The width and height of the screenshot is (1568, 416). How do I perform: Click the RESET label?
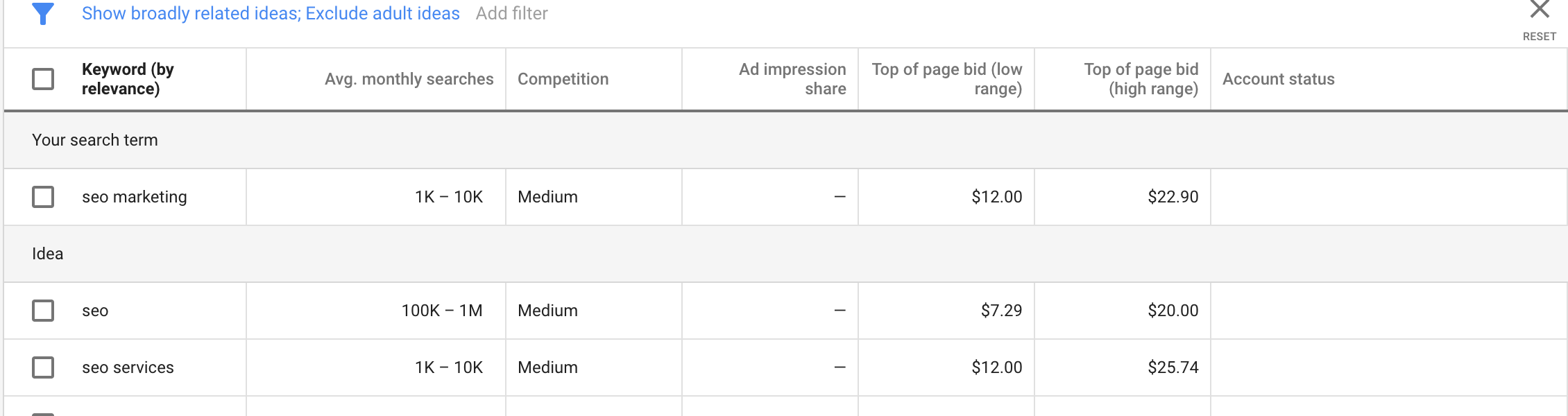[x=1540, y=36]
